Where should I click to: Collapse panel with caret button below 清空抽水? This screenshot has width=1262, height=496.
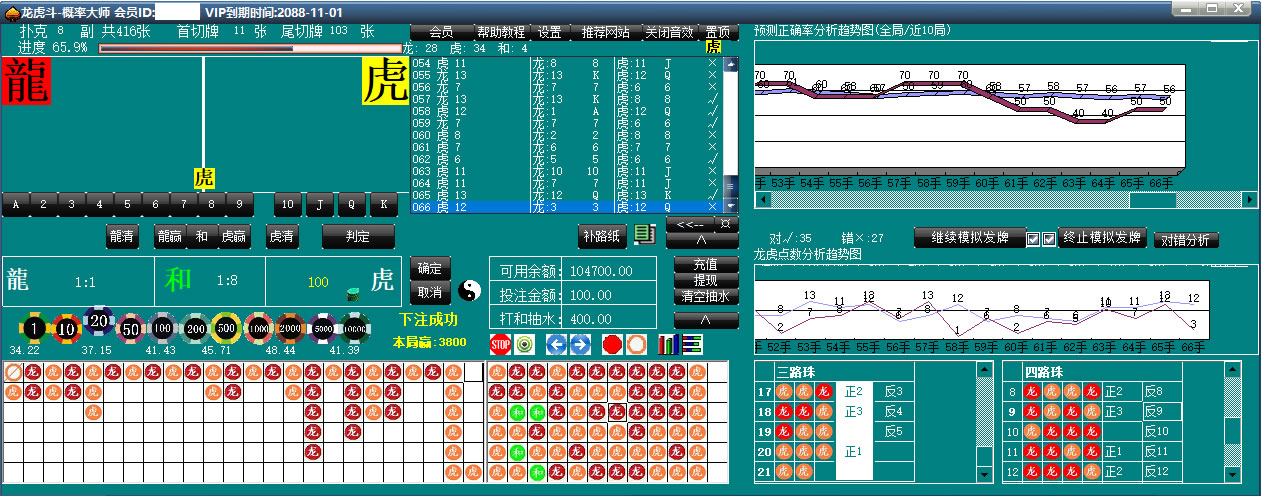click(705, 320)
